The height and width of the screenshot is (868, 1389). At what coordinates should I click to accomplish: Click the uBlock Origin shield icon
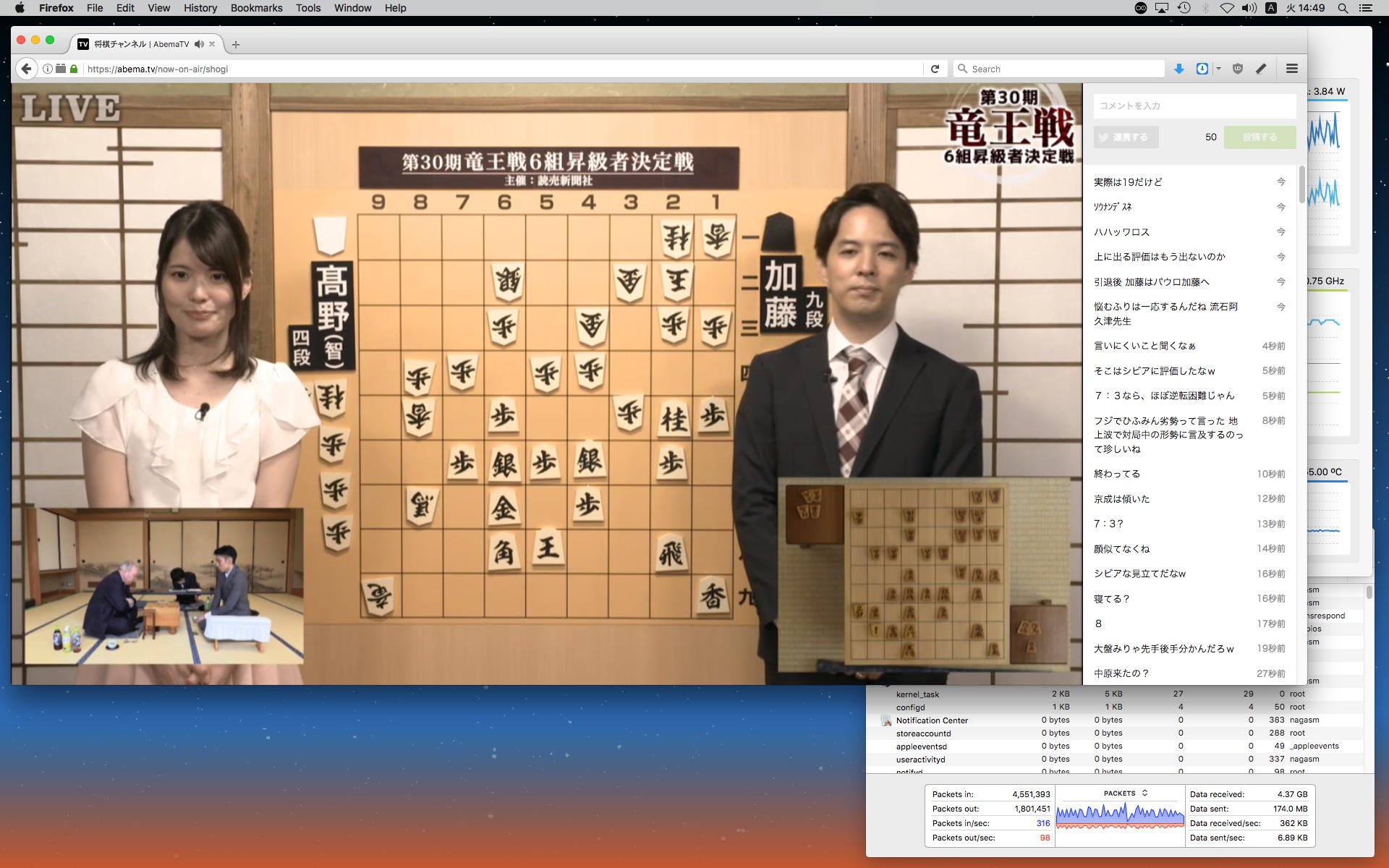(x=1238, y=69)
